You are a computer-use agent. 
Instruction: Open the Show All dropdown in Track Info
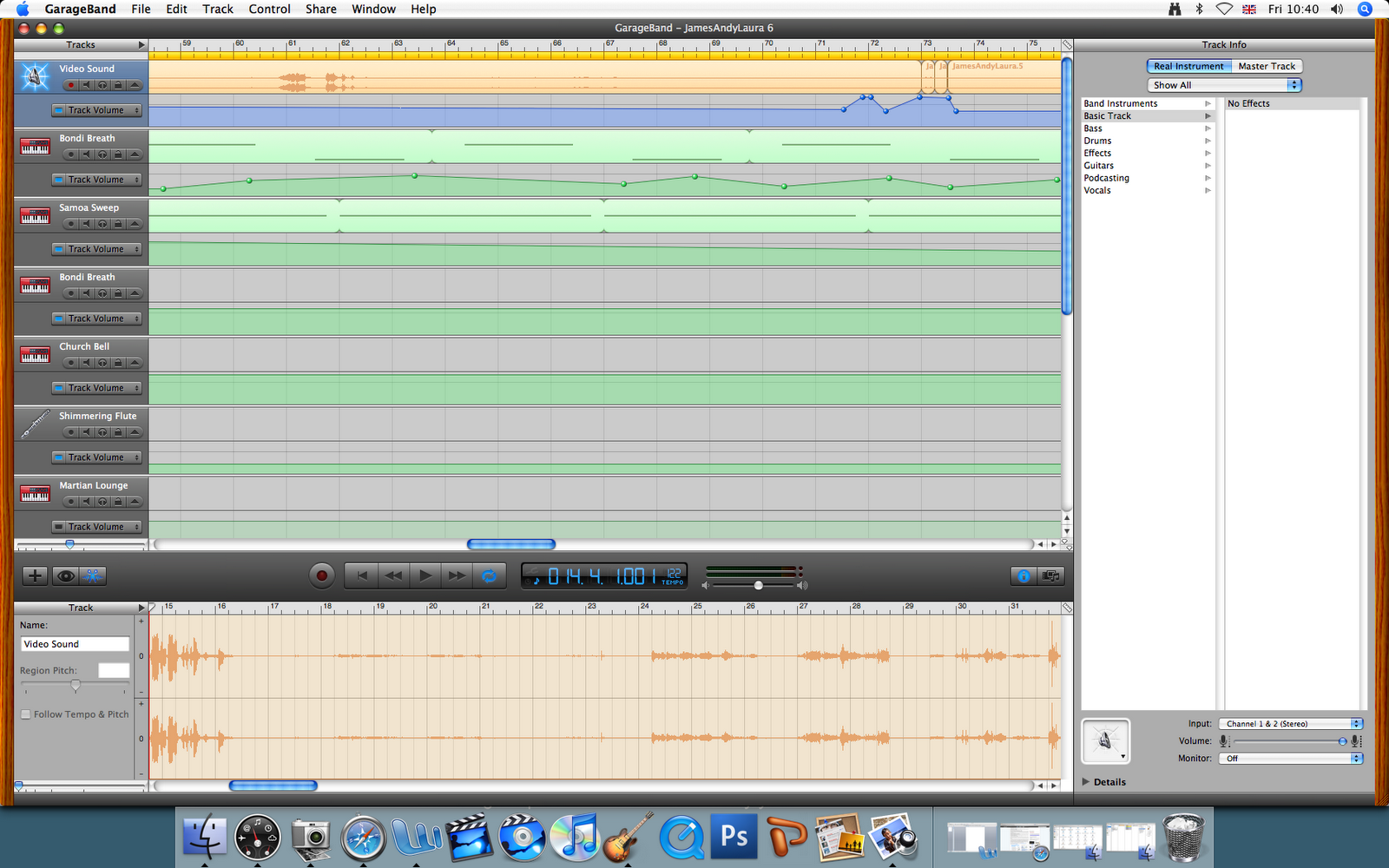coord(1225,85)
